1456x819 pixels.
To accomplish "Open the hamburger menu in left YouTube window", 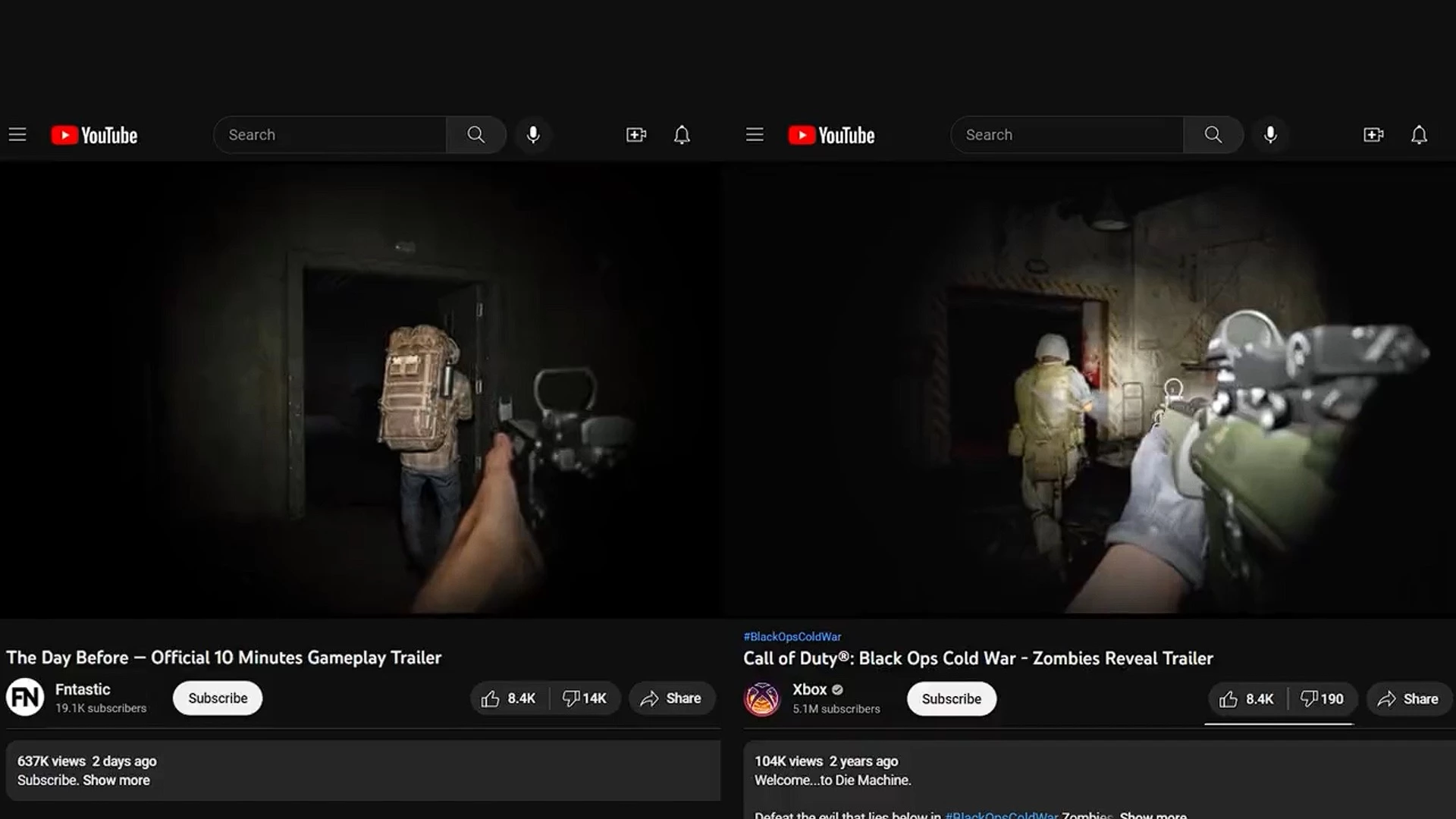I will point(17,135).
